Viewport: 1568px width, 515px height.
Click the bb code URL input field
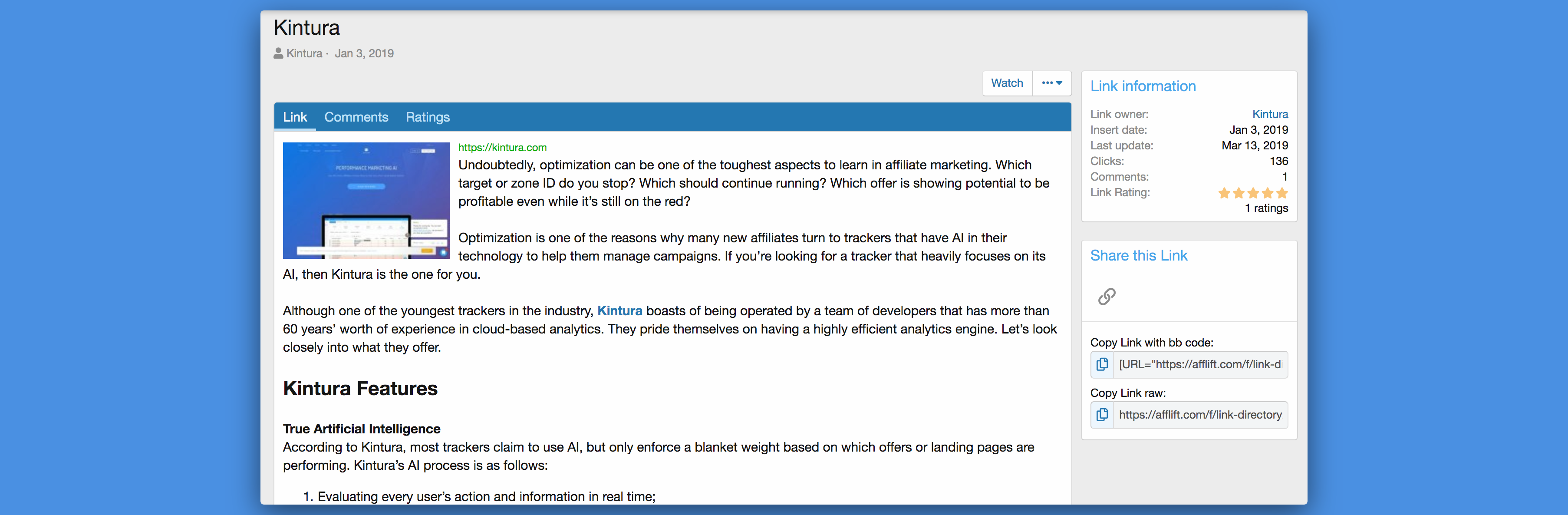point(1200,365)
